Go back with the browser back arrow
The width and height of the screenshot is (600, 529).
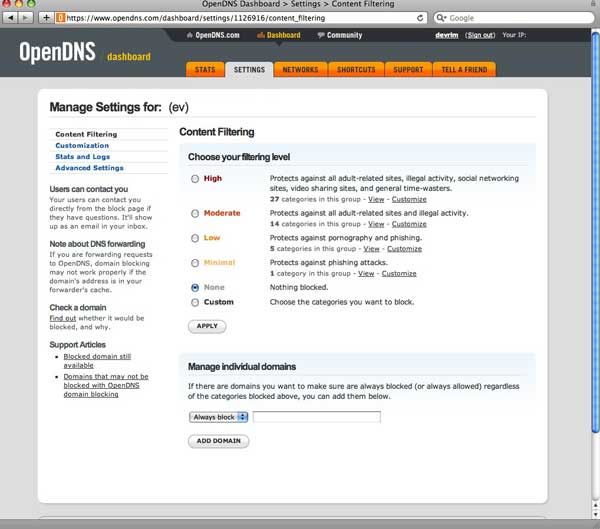(10, 18)
